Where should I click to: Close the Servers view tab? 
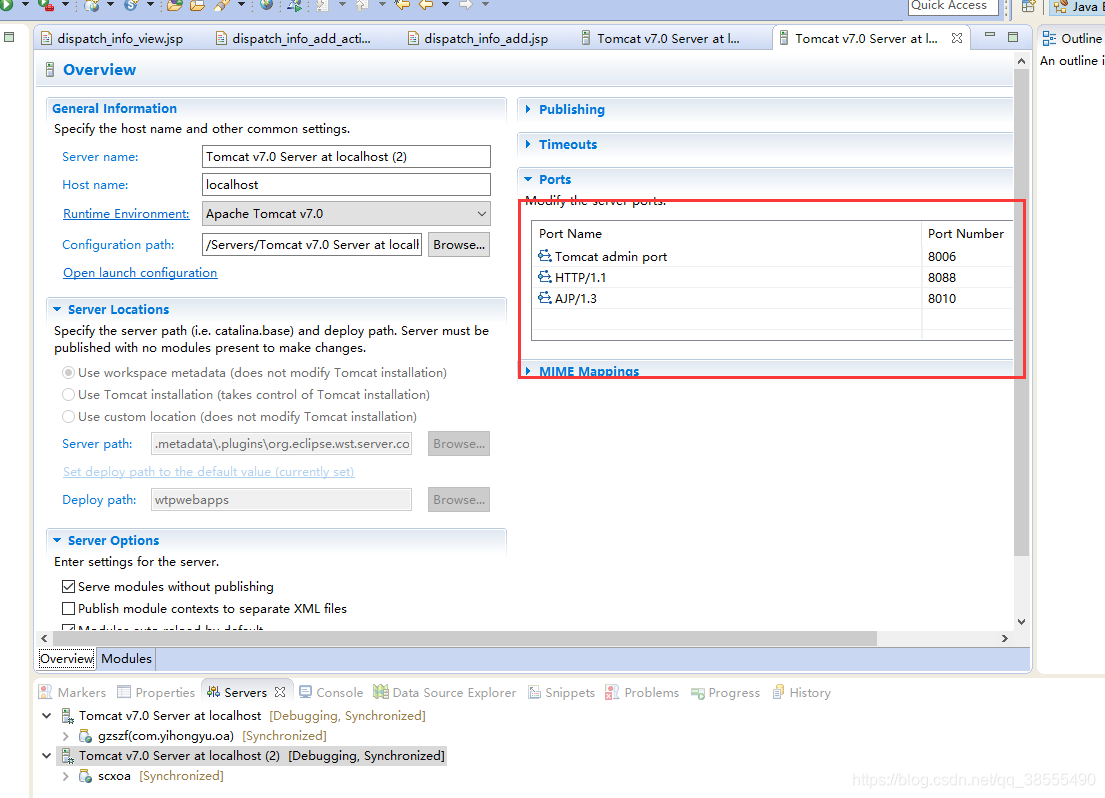click(x=280, y=692)
